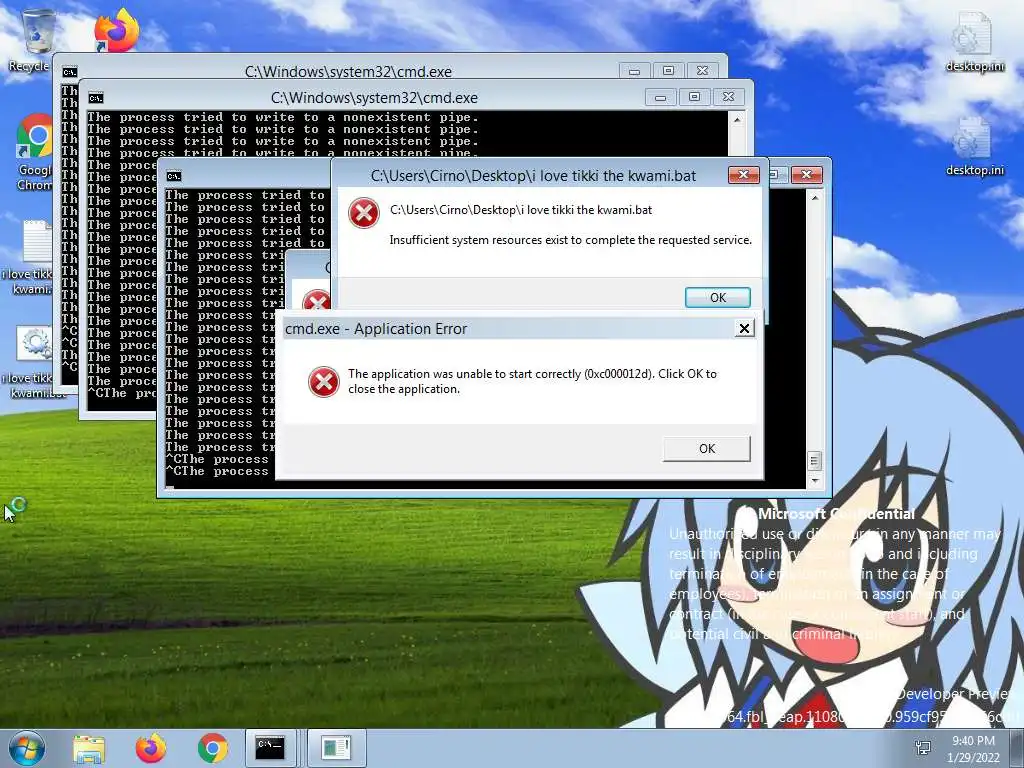The height and width of the screenshot is (768, 1024).
Task: Click the scrollbar thumb in the front cmd window
Action: (814, 460)
